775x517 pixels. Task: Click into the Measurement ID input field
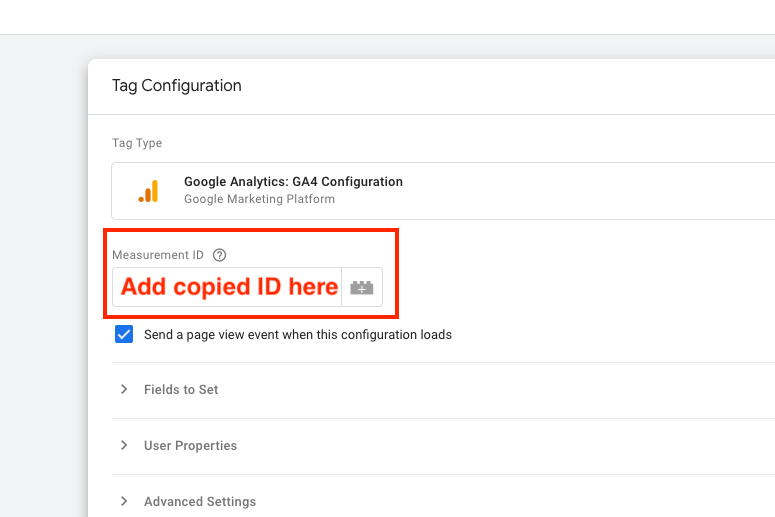227,287
